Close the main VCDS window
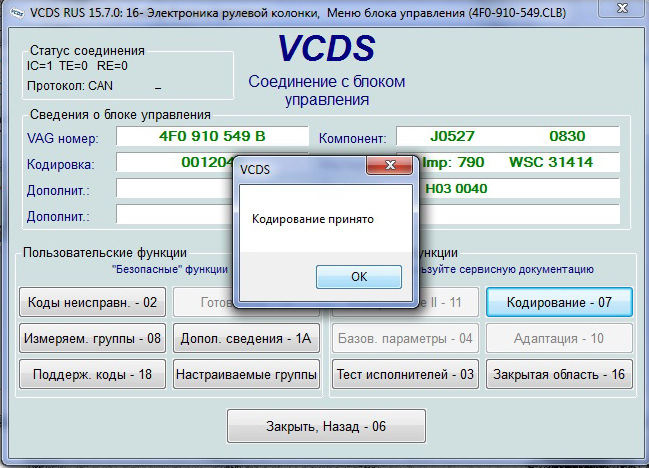This screenshot has width=649, height=468. [x=623, y=8]
